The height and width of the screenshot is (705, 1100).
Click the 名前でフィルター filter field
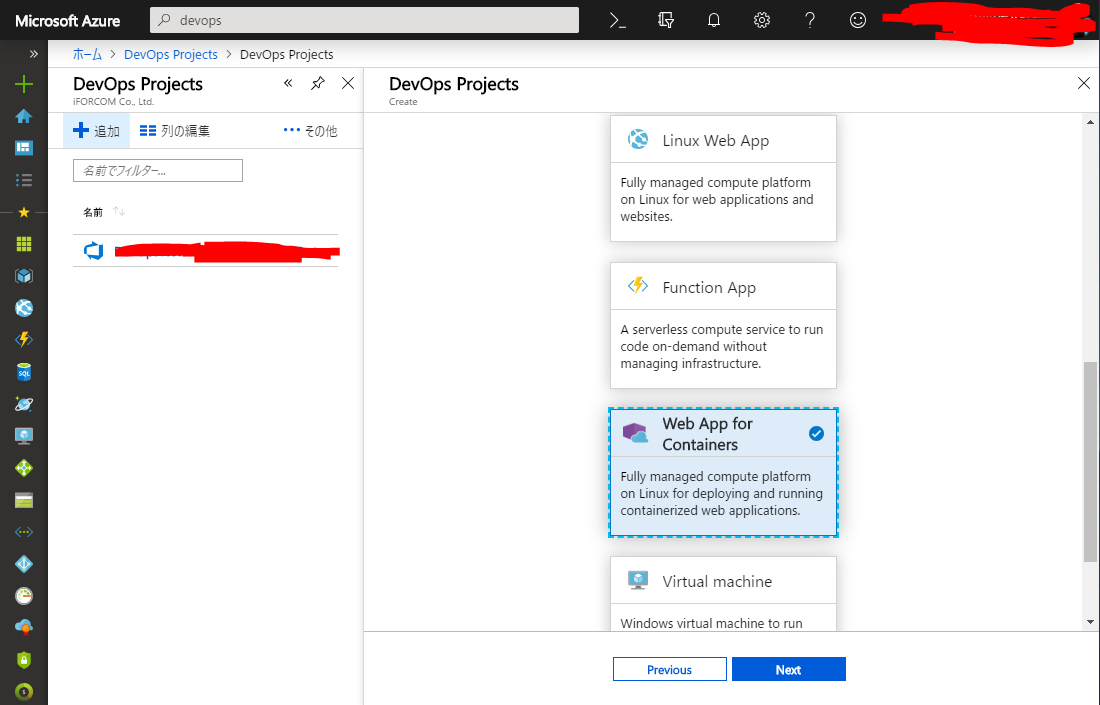(158, 170)
